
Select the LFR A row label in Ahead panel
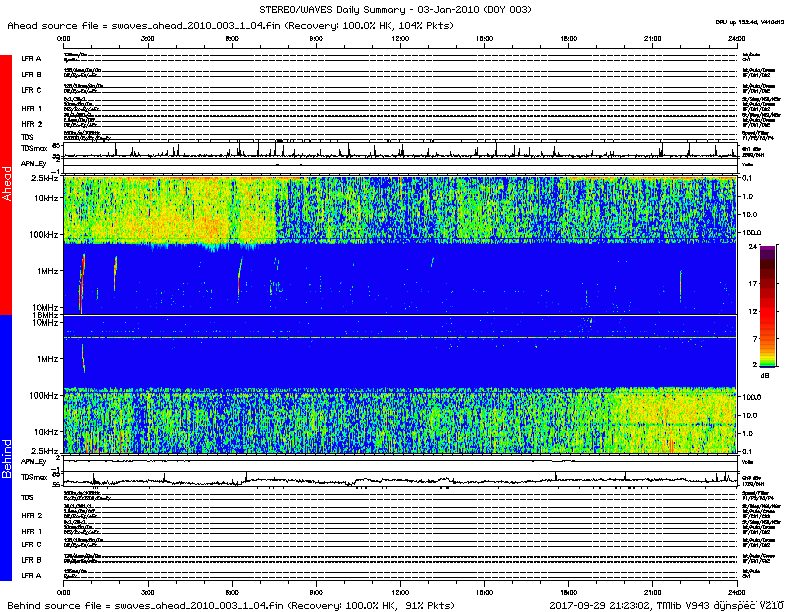coord(31,59)
